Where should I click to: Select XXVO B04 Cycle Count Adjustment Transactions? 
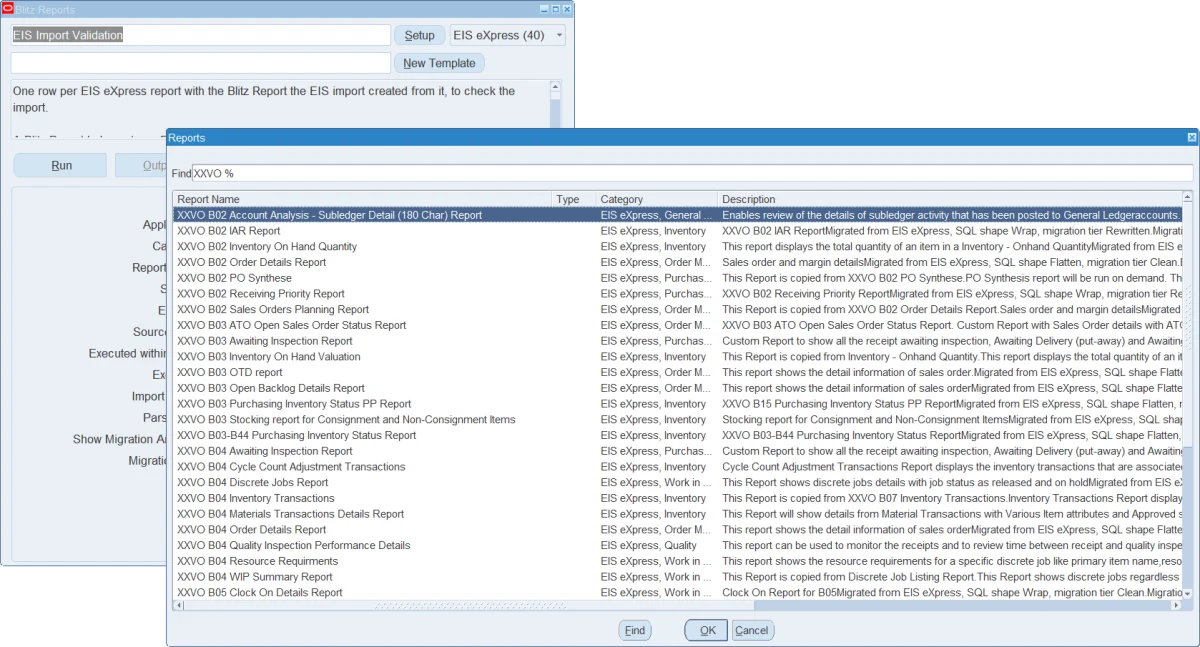point(677,467)
